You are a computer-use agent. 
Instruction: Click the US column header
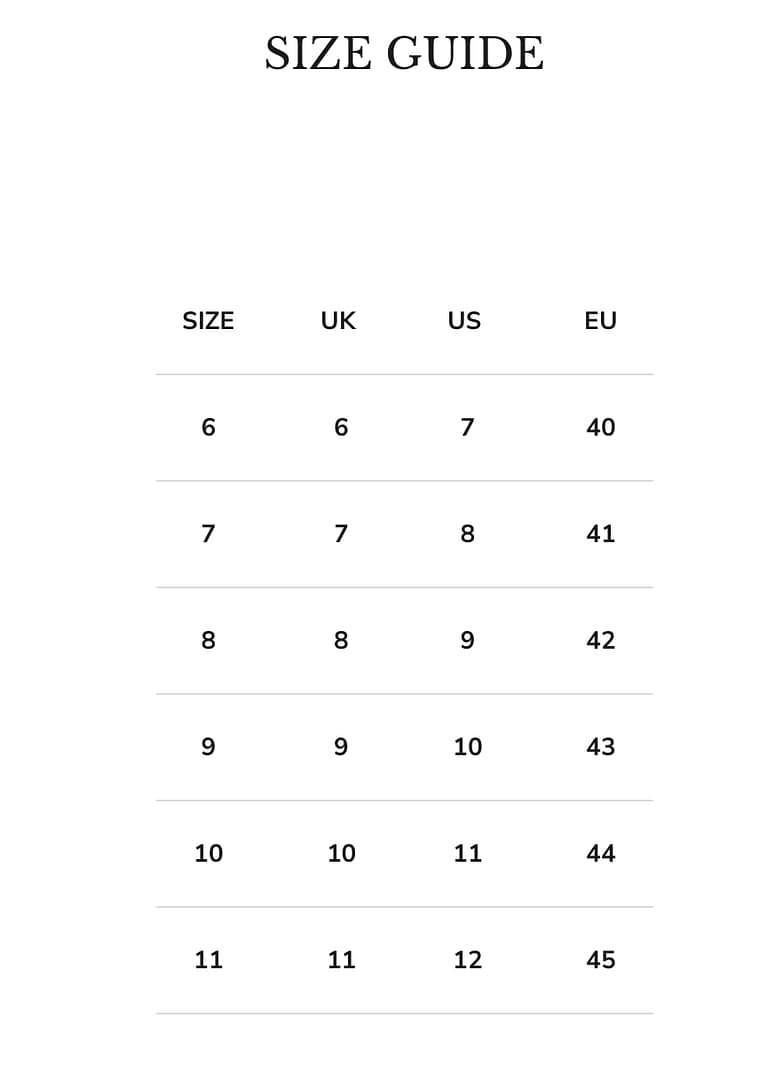[464, 321]
